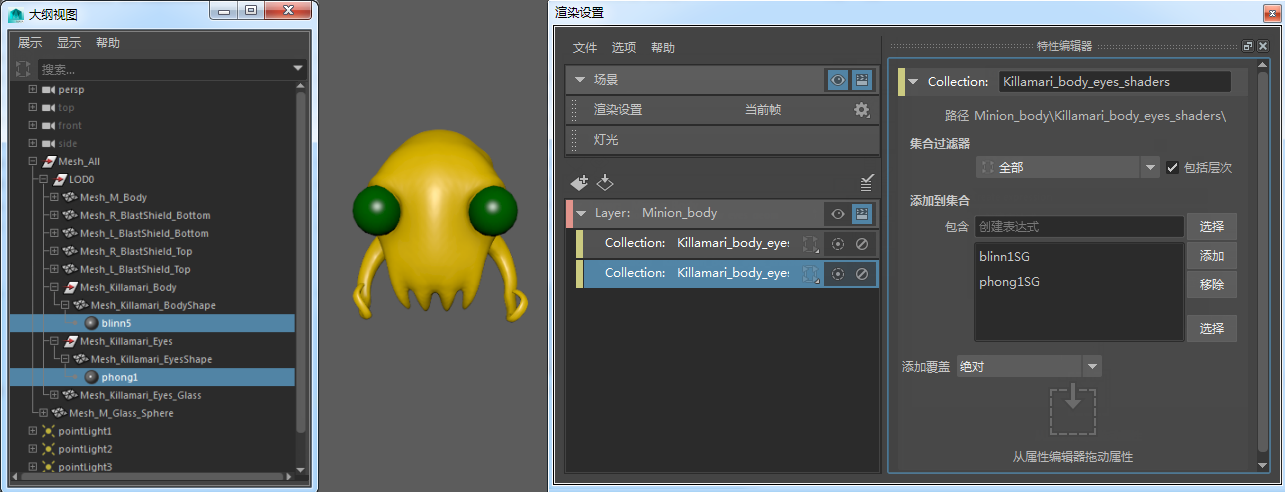This screenshot has width=1285, height=492.
Task: Collapse the Mesh_All tree node
Action: point(32,162)
